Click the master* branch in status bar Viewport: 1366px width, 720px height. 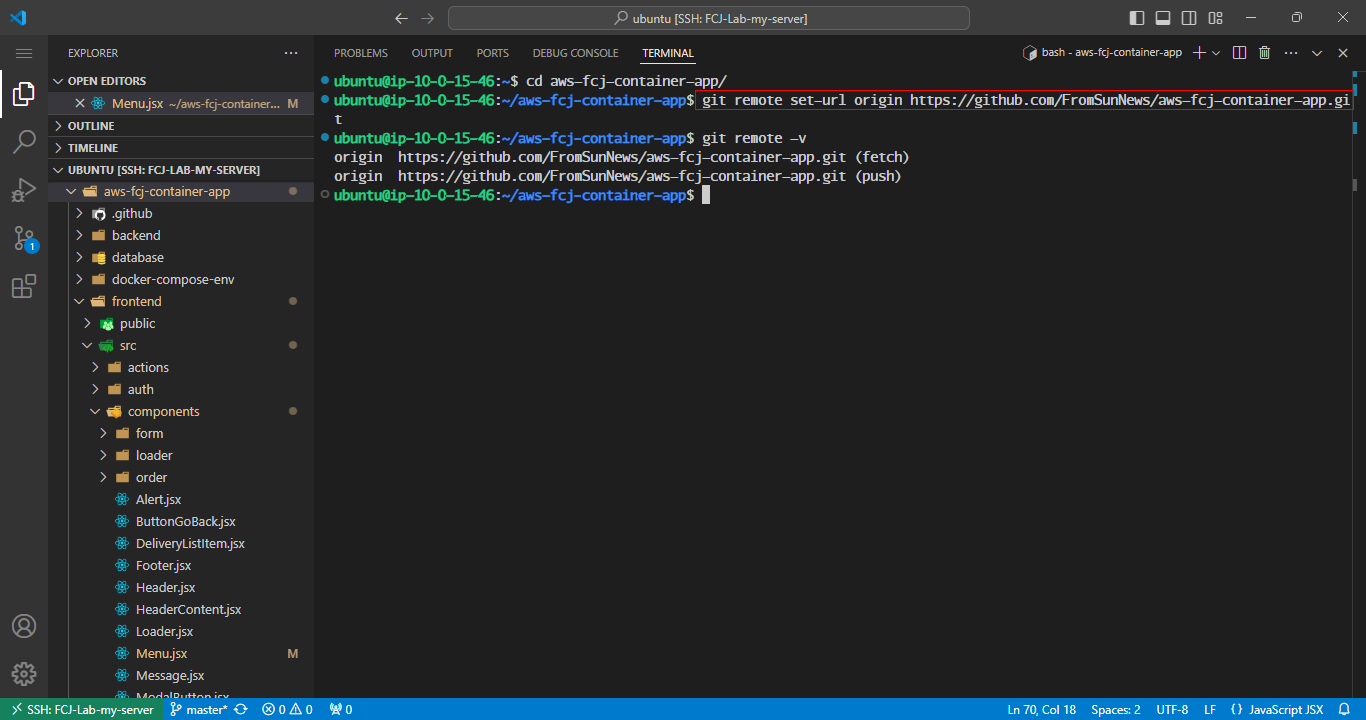tap(199, 709)
